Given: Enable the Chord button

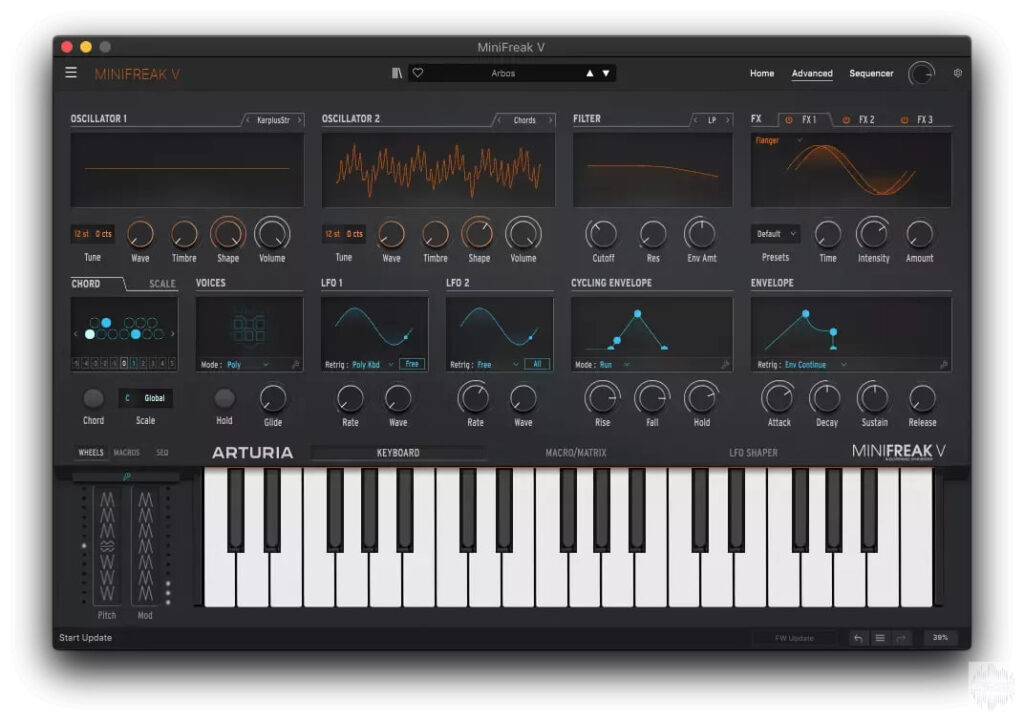Looking at the screenshot, I should click(x=93, y=398).
